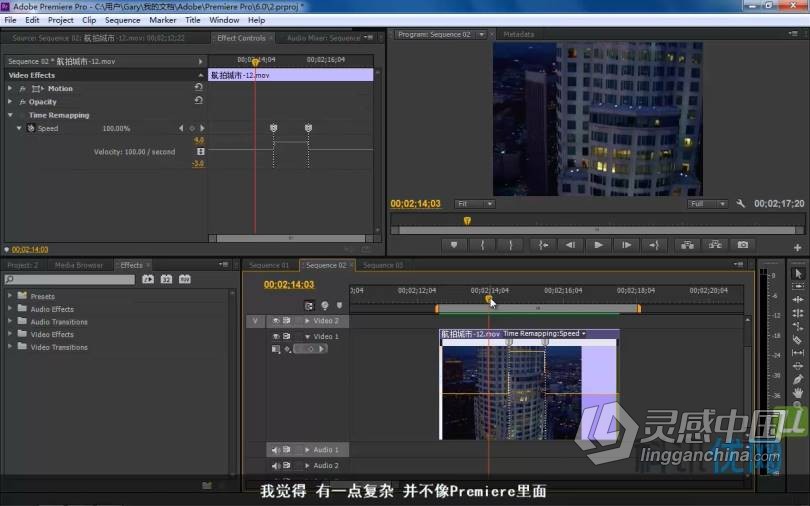Reset the Motion effect
This screenshot has width=810, height=506.
coord(198,87)
